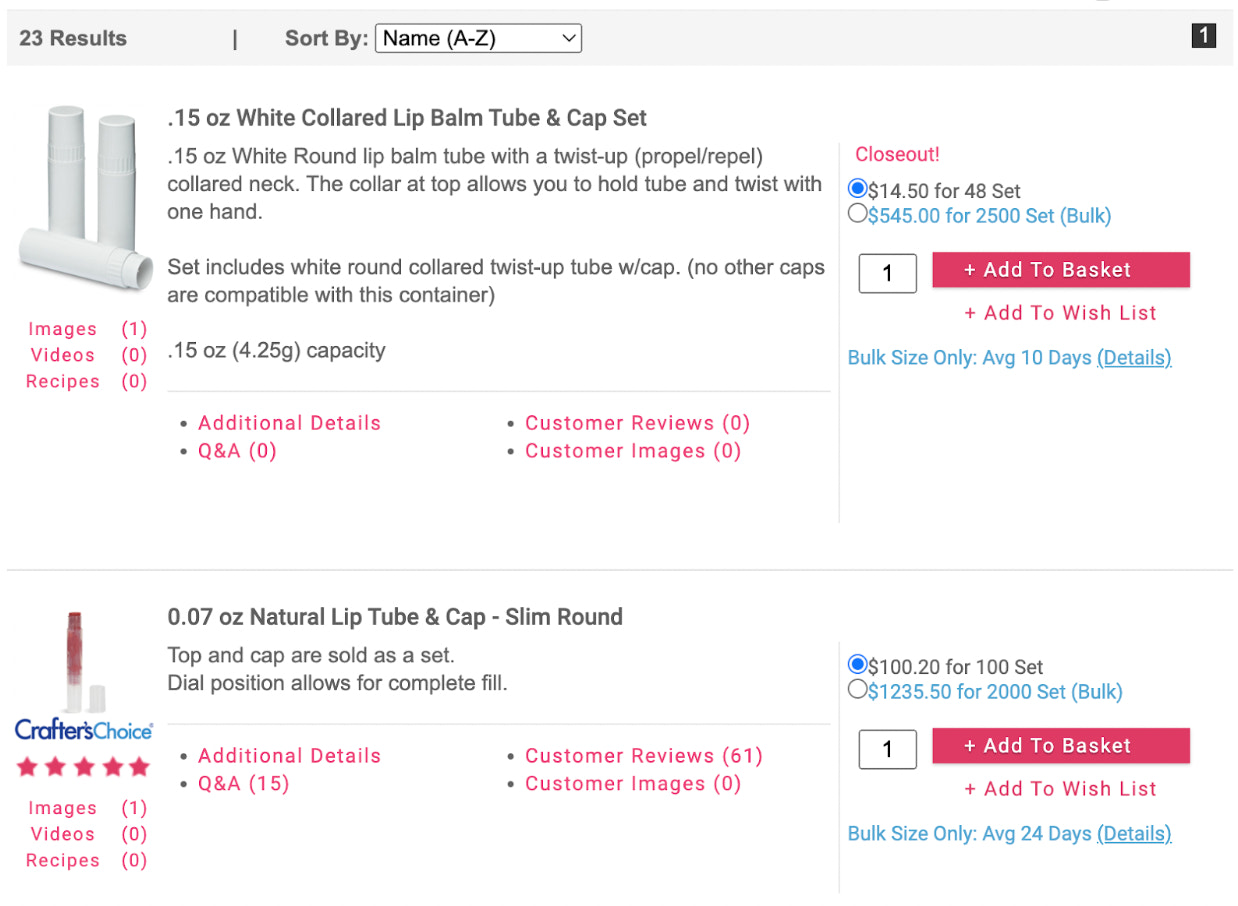1238x906 pixels.
Task: Check Customer Images (0) for the Slim Round tube
Action: pos(633,783)
